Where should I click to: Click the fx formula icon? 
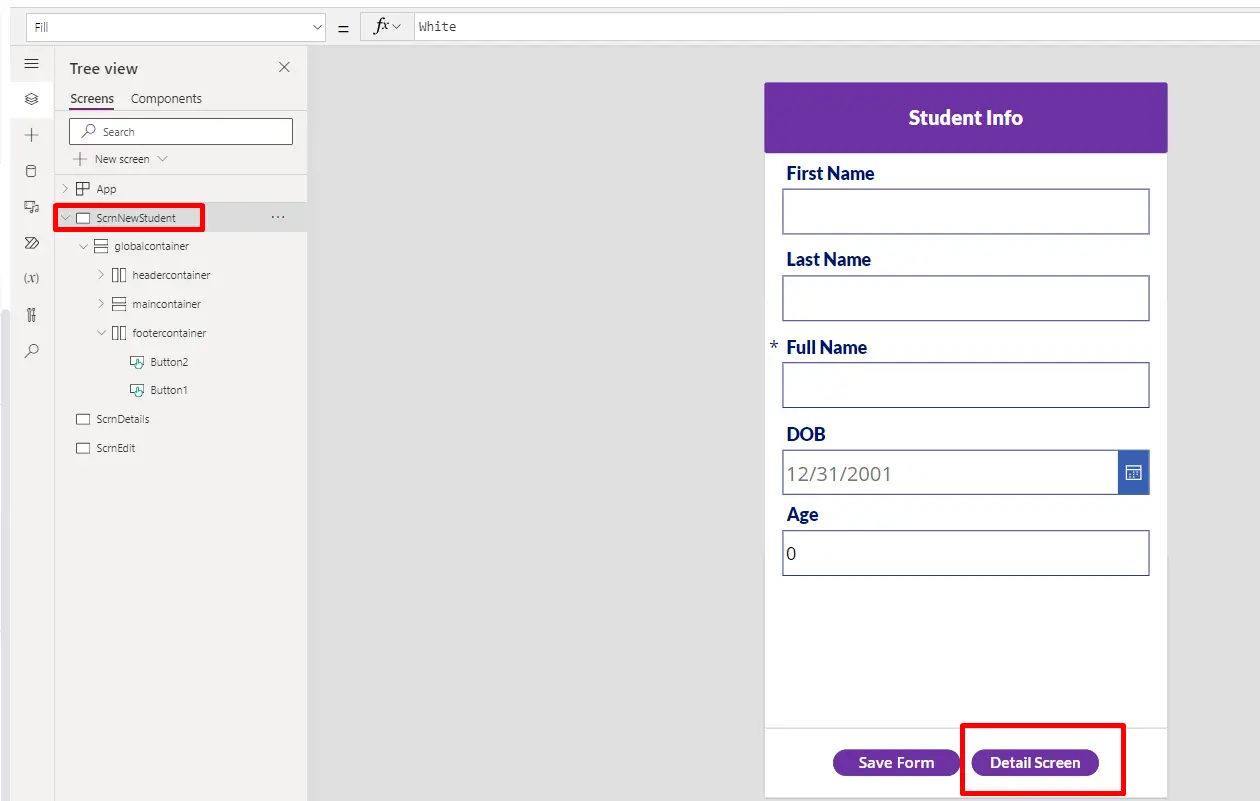point(381,26)
